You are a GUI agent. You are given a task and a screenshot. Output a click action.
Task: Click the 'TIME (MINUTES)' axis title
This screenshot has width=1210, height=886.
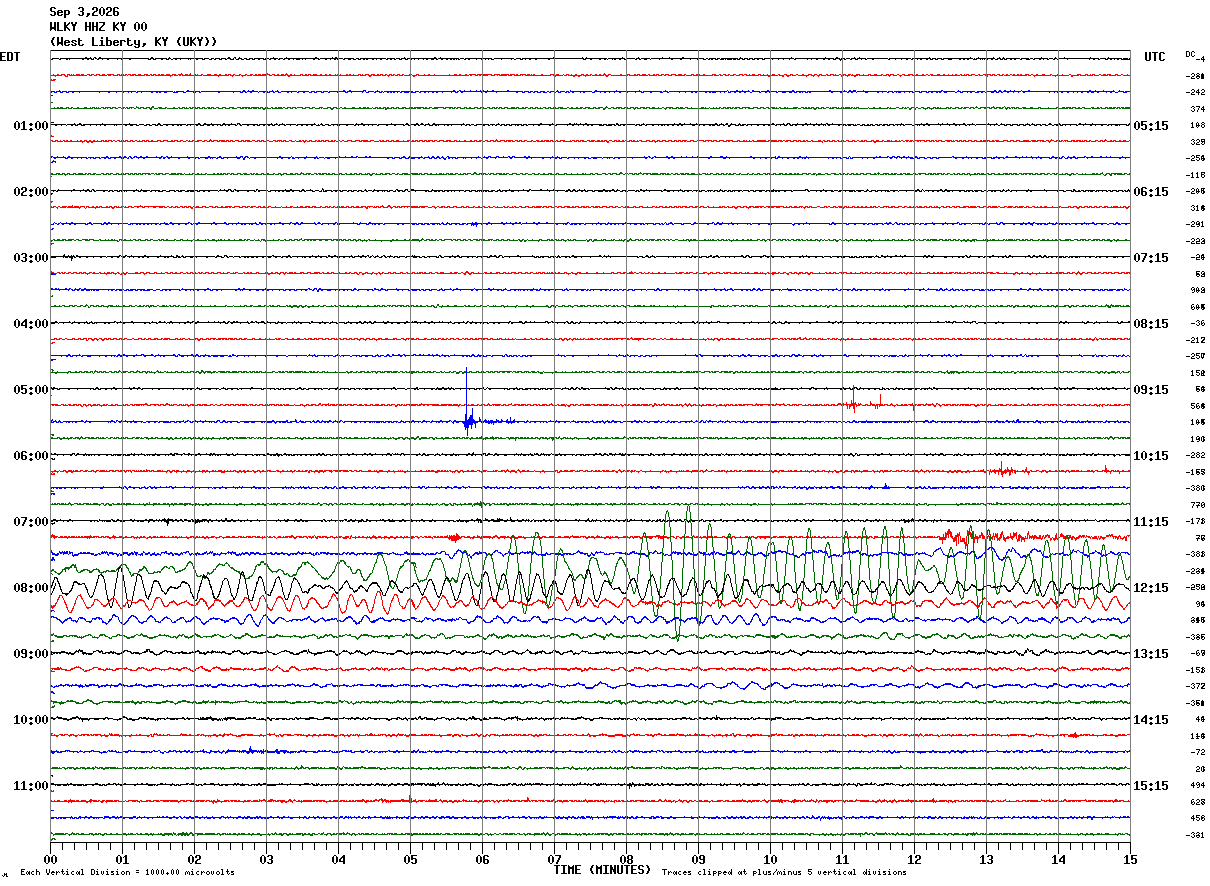coord(602,870)
